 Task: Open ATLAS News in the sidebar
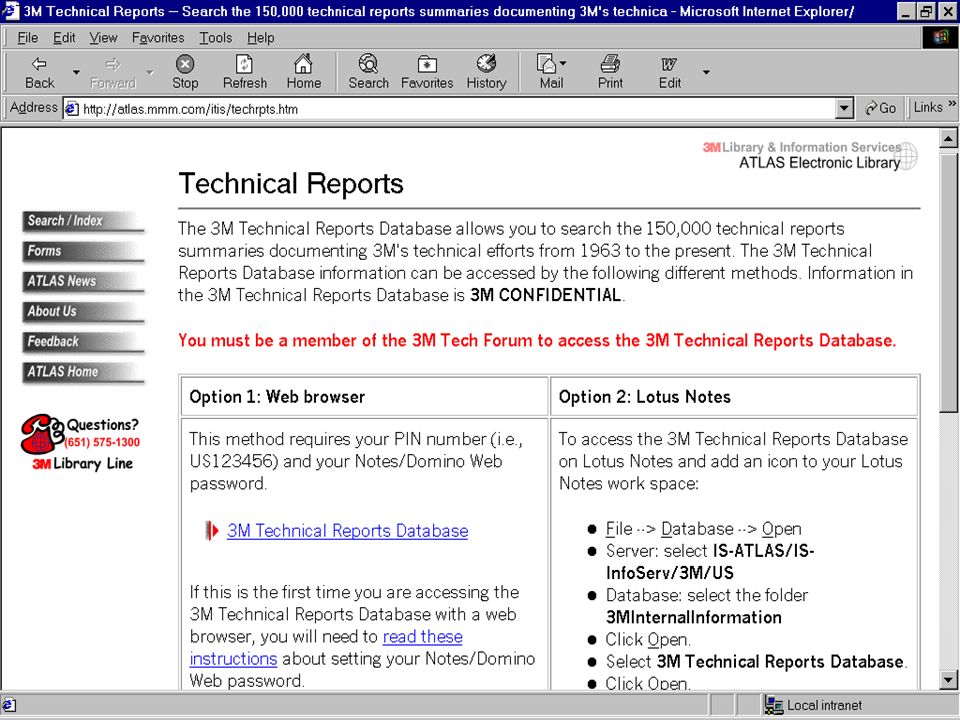click(x=83, y=281)
